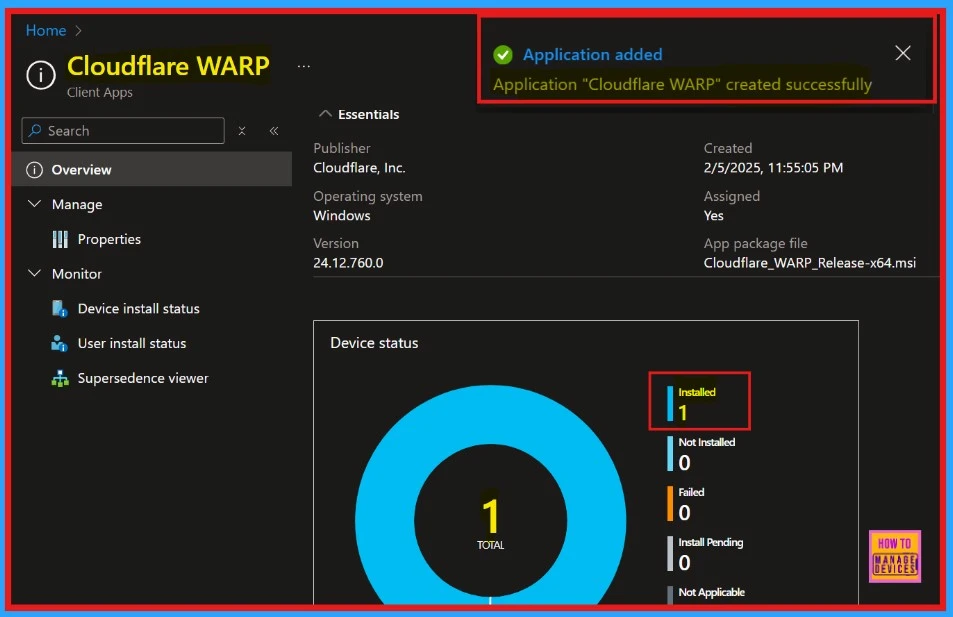Dismiss the Application added notification
Image resolution: width=953 pixels, height=617 pixels.
pyautogui.click(x=903, y=53)
